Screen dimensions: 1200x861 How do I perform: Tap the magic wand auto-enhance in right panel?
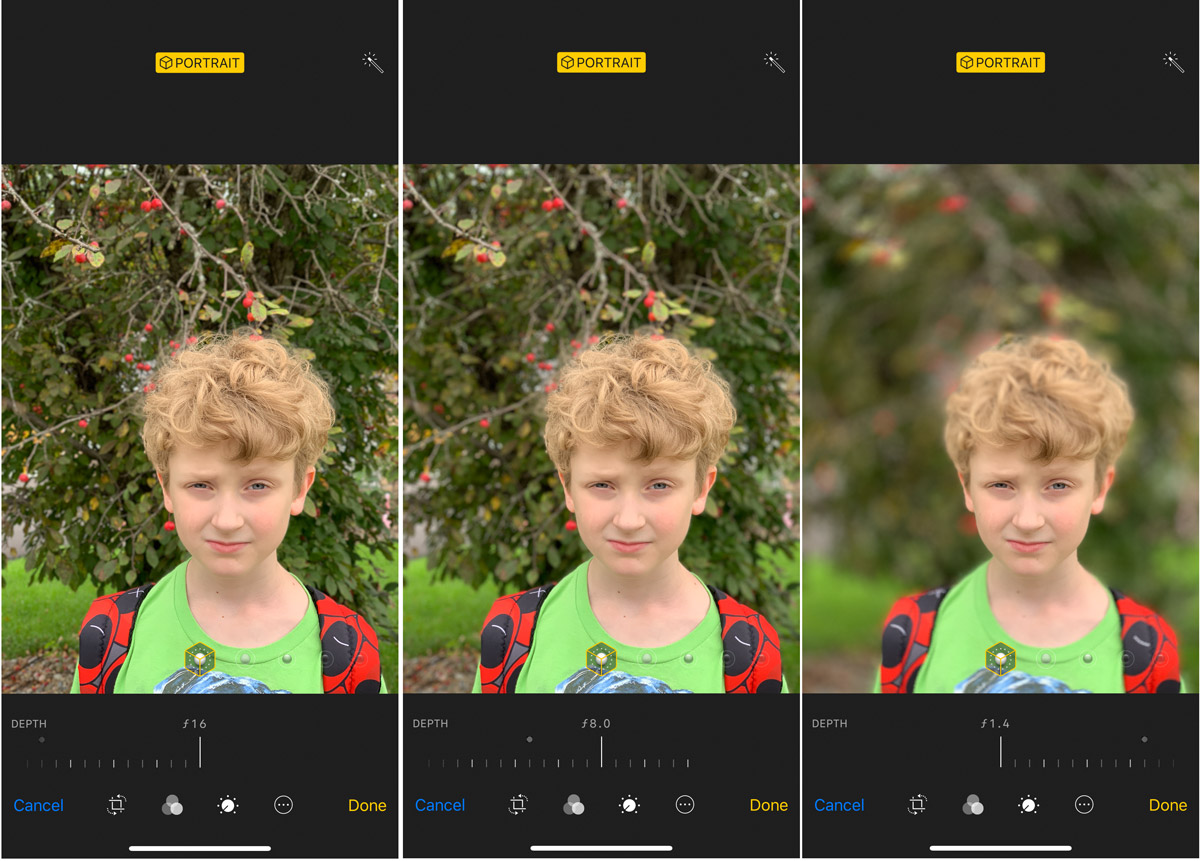(1174, 62)
